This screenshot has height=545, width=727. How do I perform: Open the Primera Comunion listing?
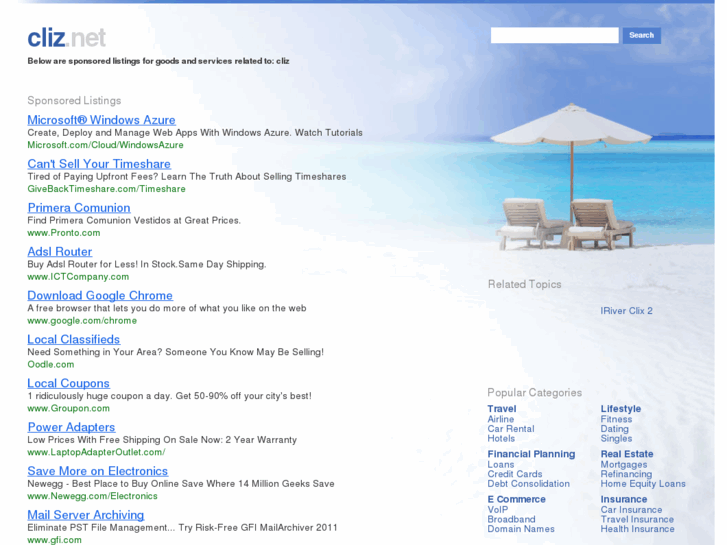coord(79,208)
